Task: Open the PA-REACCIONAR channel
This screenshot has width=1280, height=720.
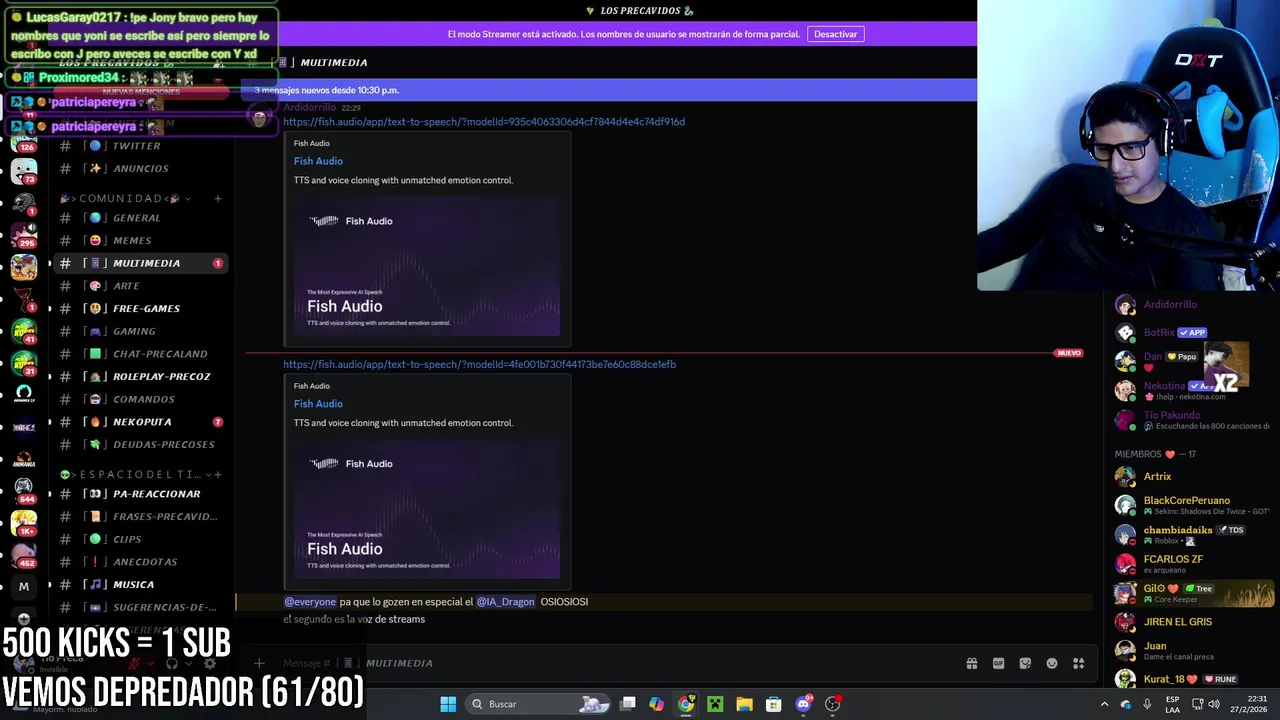Action: point(140,494)
